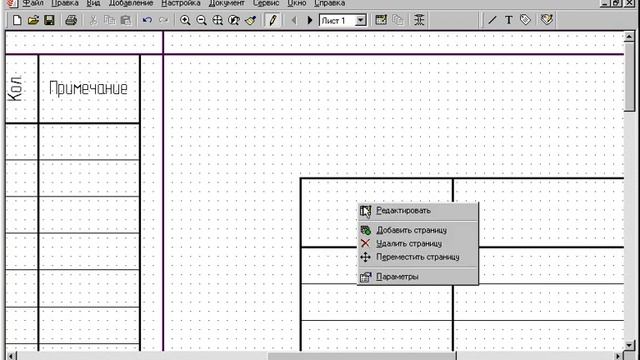Open the Окно menu

pyautogui.click(x=297, y=3)
